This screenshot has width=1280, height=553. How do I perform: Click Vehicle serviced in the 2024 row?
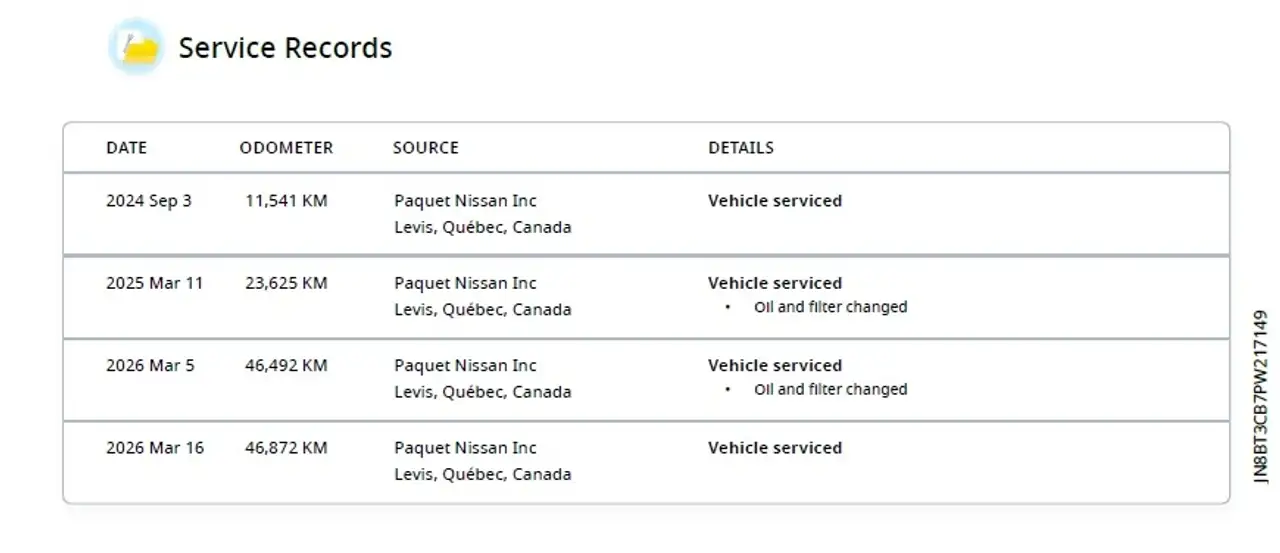click(775, 201)
